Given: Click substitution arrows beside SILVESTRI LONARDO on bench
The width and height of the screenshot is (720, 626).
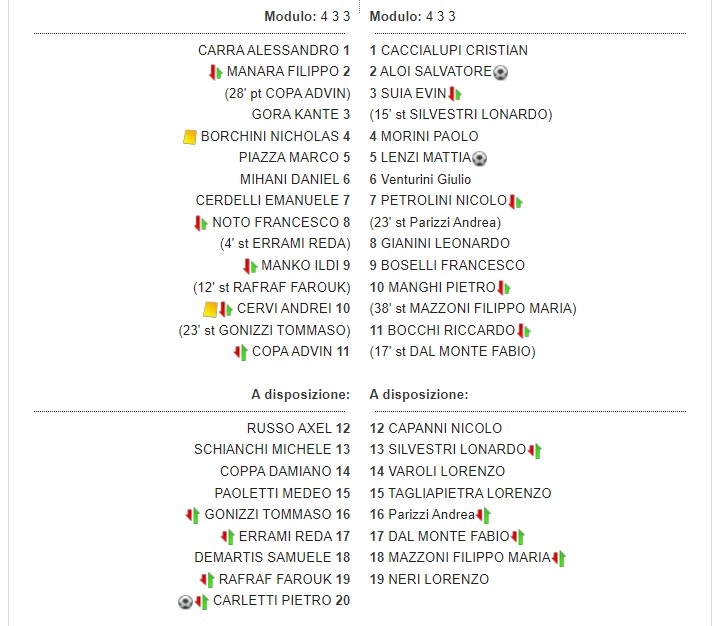Looking at the screenshot, I should click(534, 450).
